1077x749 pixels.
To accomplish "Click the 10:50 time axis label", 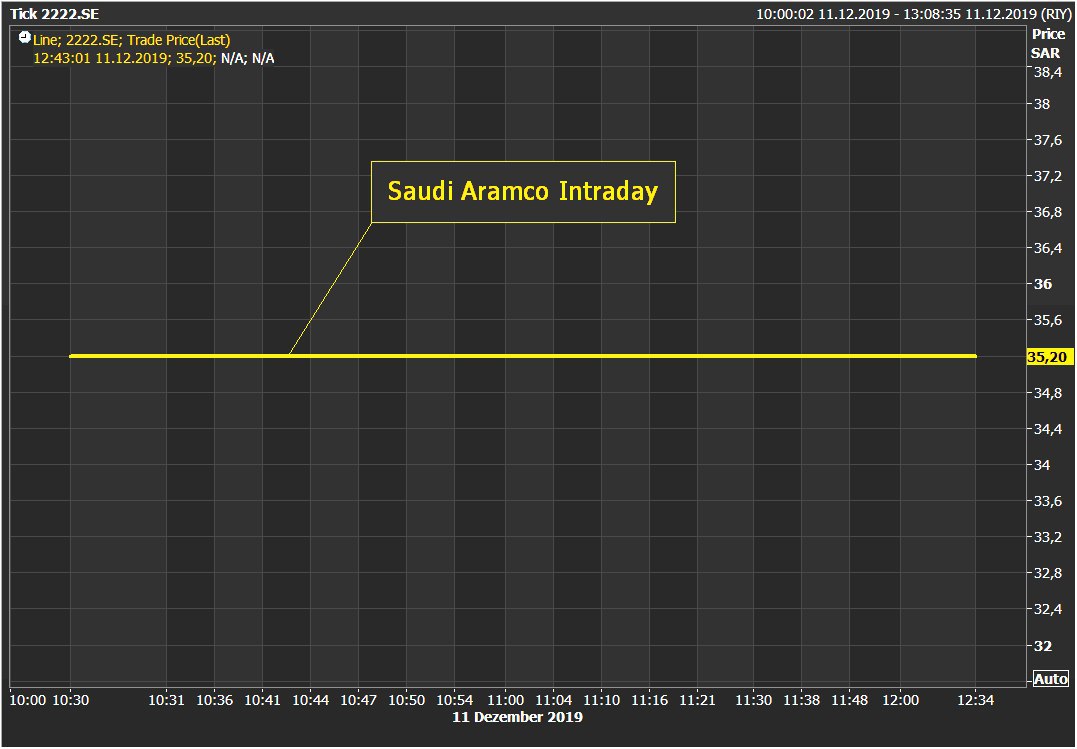I will 407,700.
